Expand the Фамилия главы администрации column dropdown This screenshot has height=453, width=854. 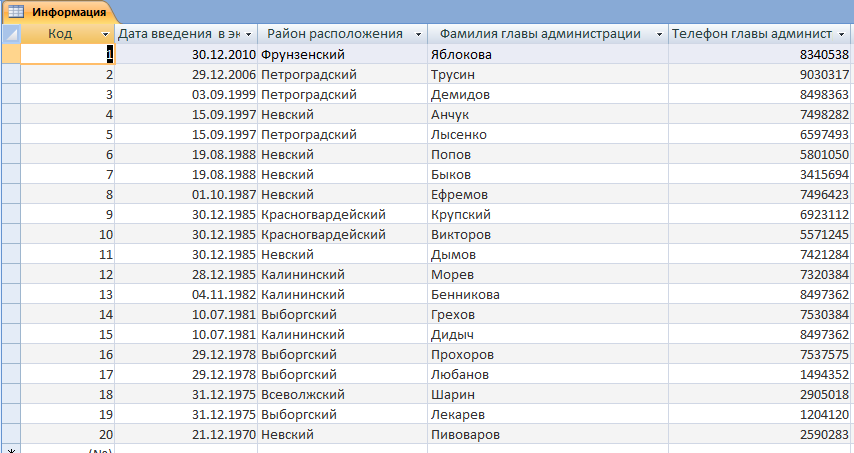tap(659, 34)
